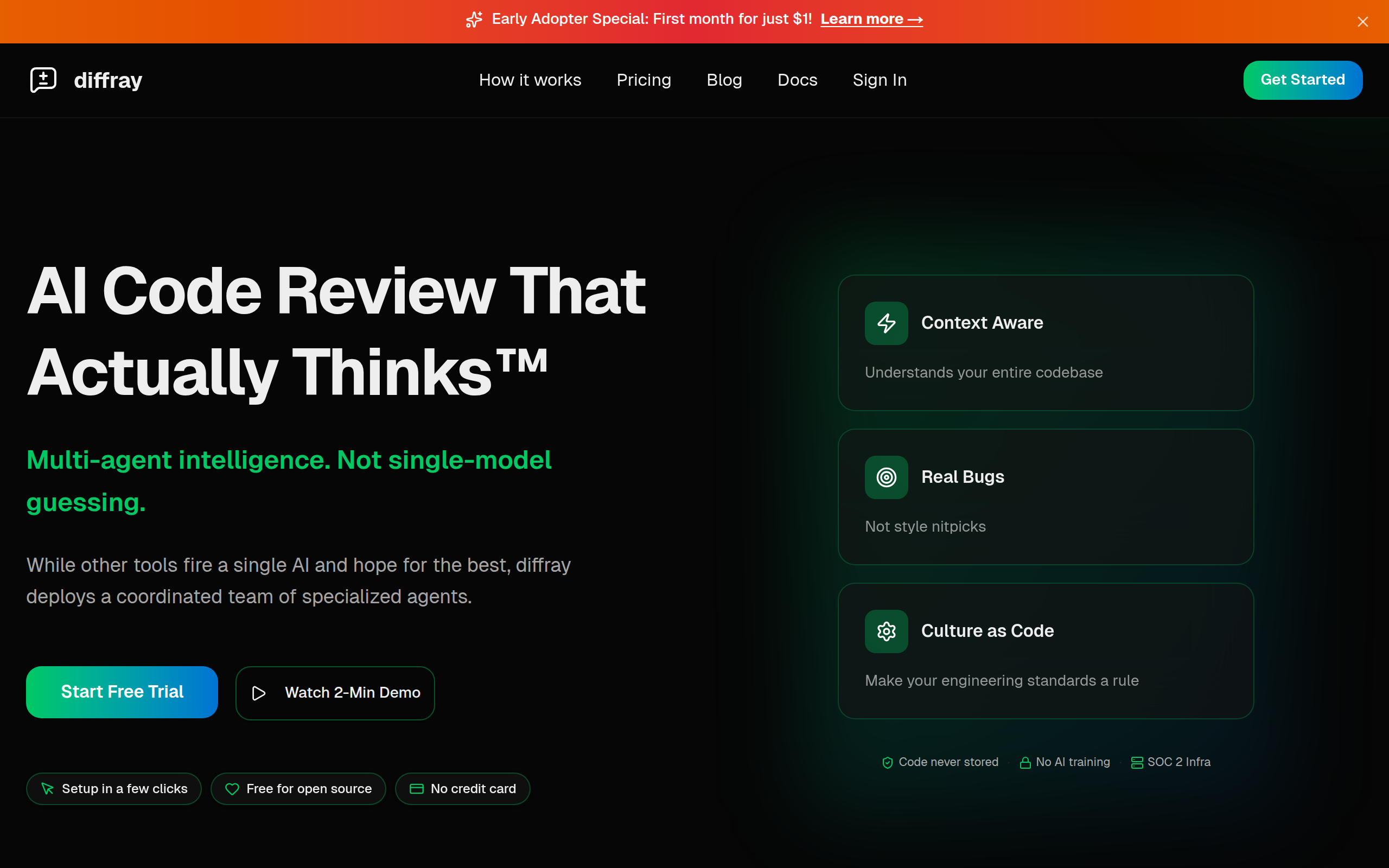Screen dimensions: 1389x868
Task: Click the sparkle icon in promo banner
Action: point(474,20)
